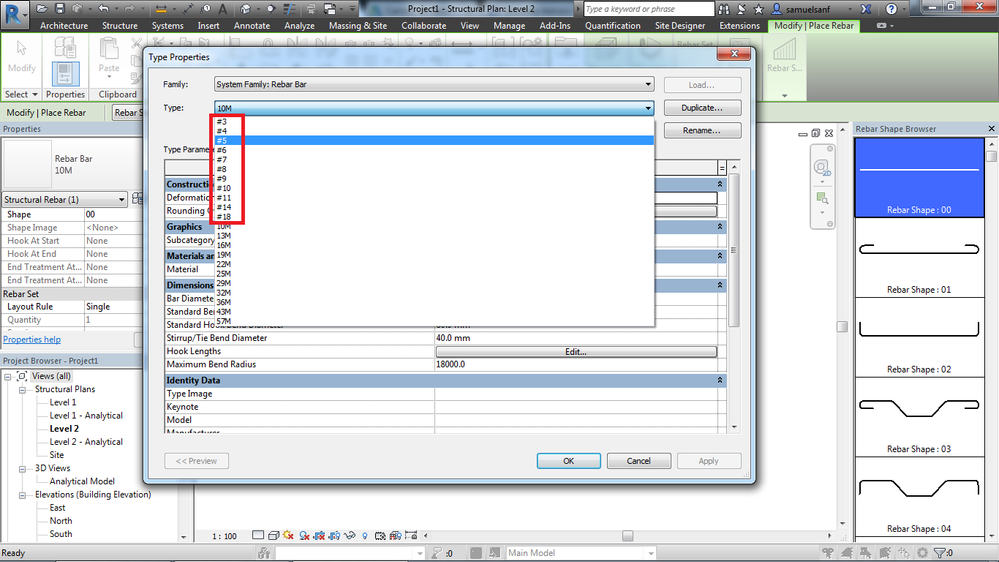Click the Properties palette icon in ribbon

(65, 74)
